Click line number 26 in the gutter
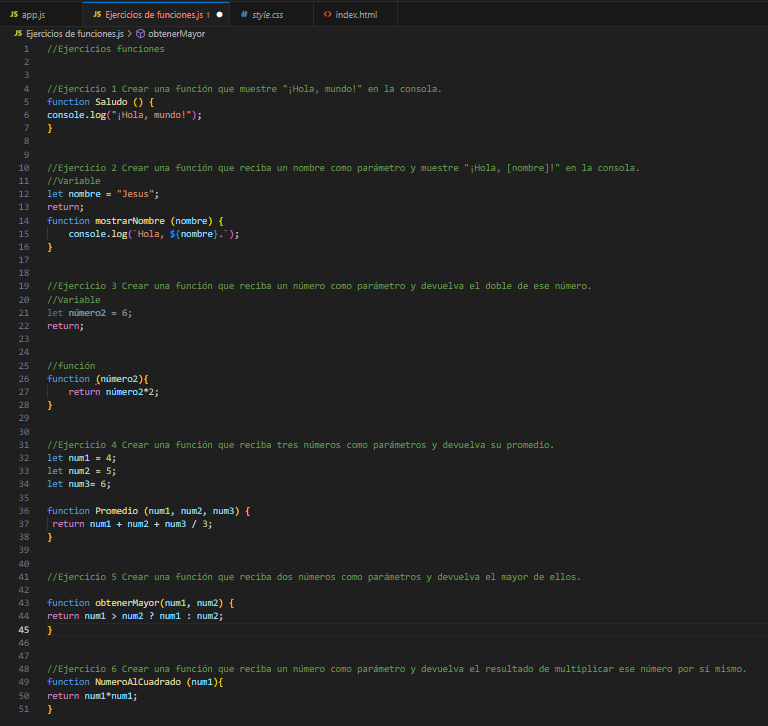The width and height of the screenshot is (768, 726). [24, 379]
